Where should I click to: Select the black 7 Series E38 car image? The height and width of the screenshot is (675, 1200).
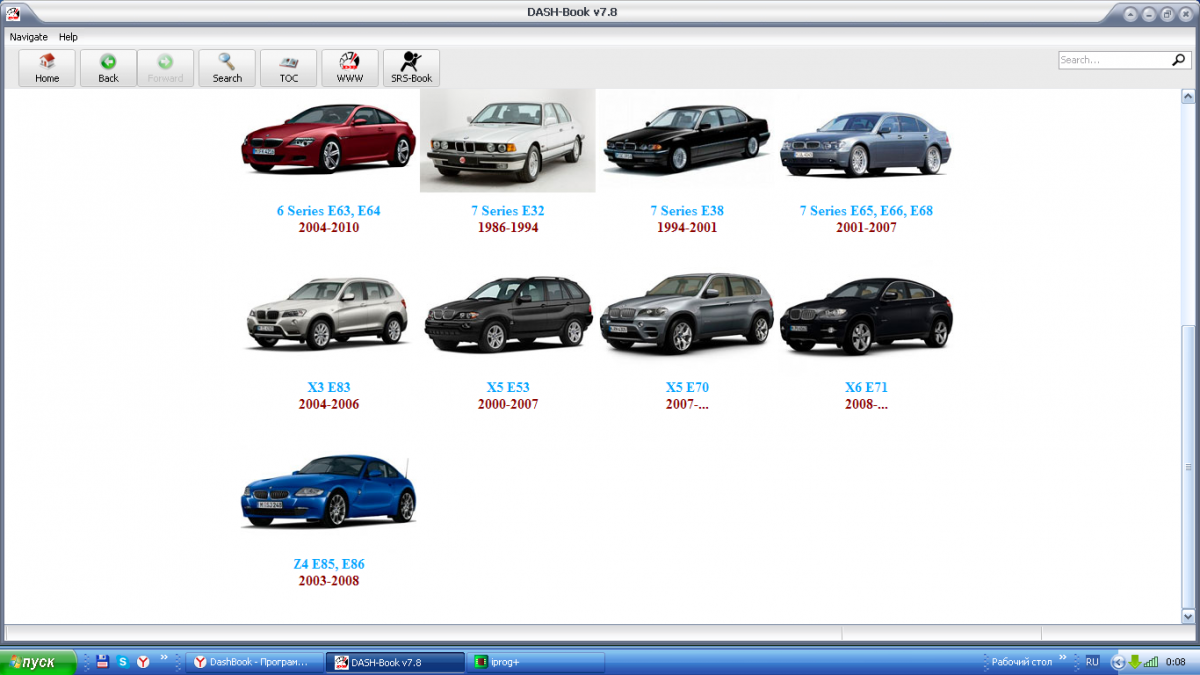(x=686, y=140)
